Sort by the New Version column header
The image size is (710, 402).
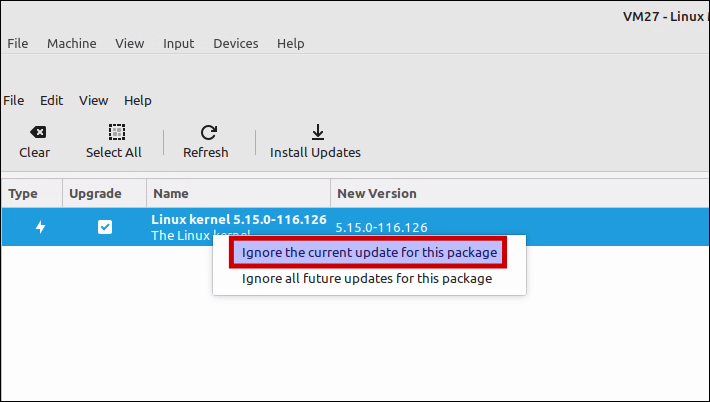pyautogui.click(x=520, y=194)
